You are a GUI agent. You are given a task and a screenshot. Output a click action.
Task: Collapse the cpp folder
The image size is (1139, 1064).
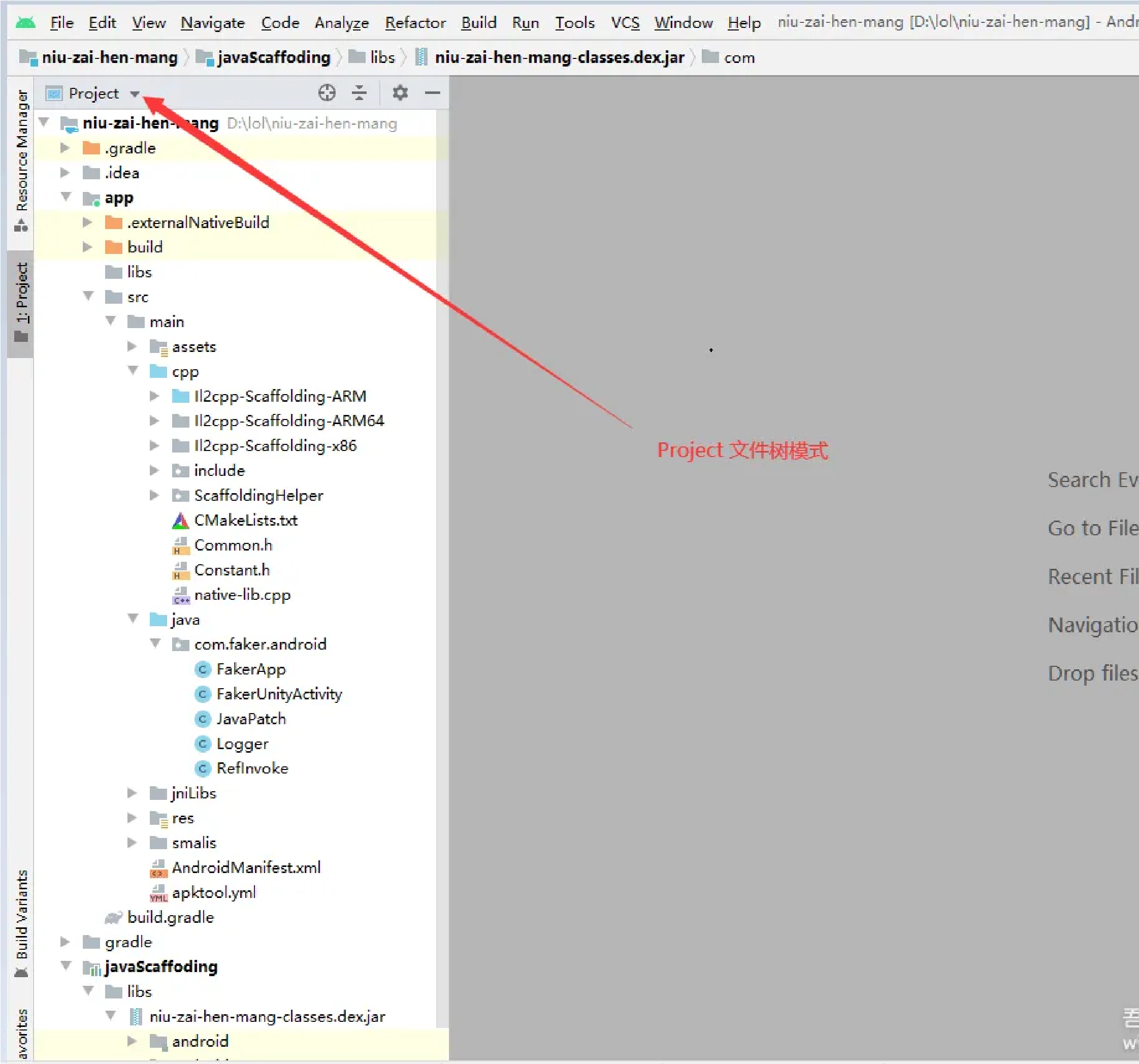(x=133, y=371)
